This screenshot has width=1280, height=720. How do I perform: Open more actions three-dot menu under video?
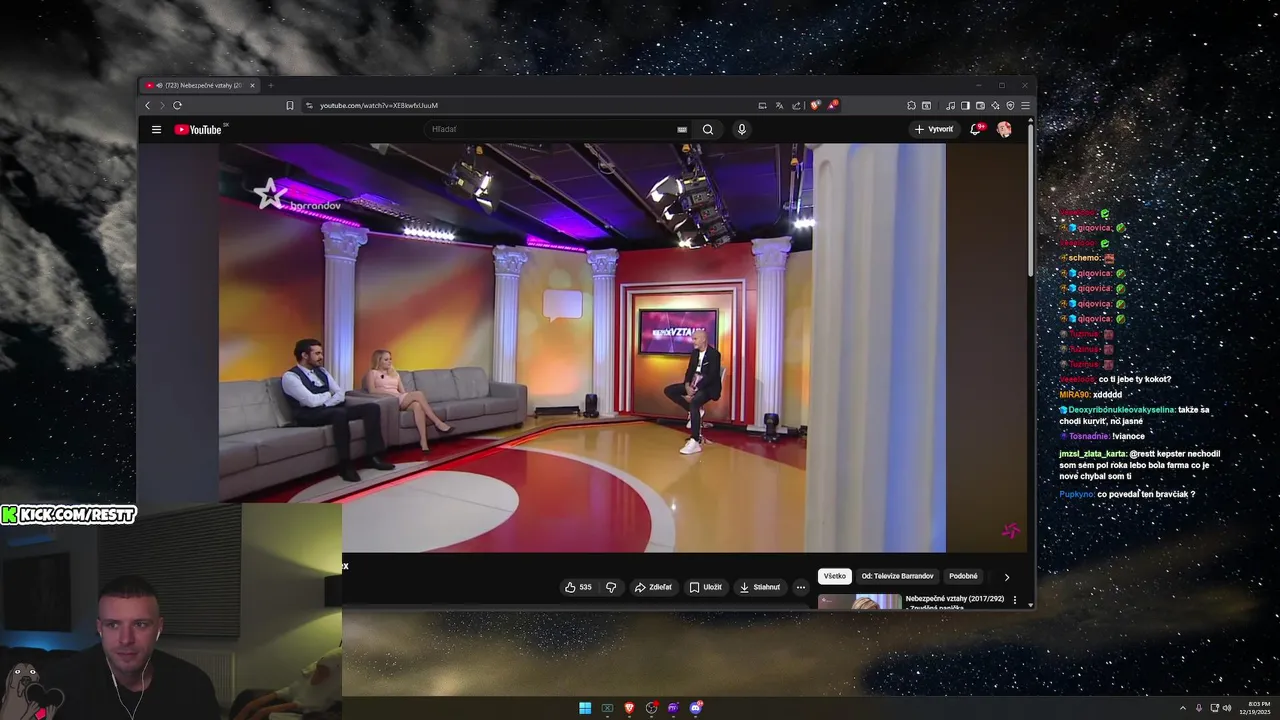click(x=800, y=587)
